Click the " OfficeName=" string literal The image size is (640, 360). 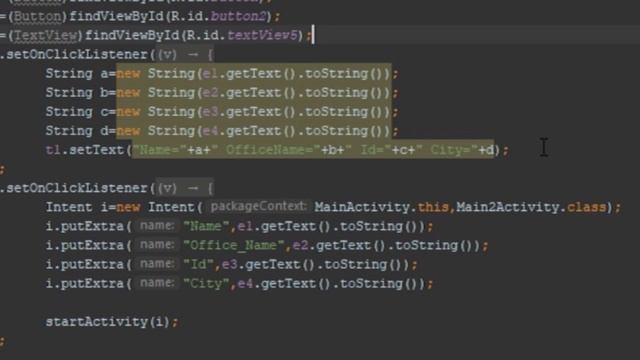pyautogui.click(x=269, y=150)
